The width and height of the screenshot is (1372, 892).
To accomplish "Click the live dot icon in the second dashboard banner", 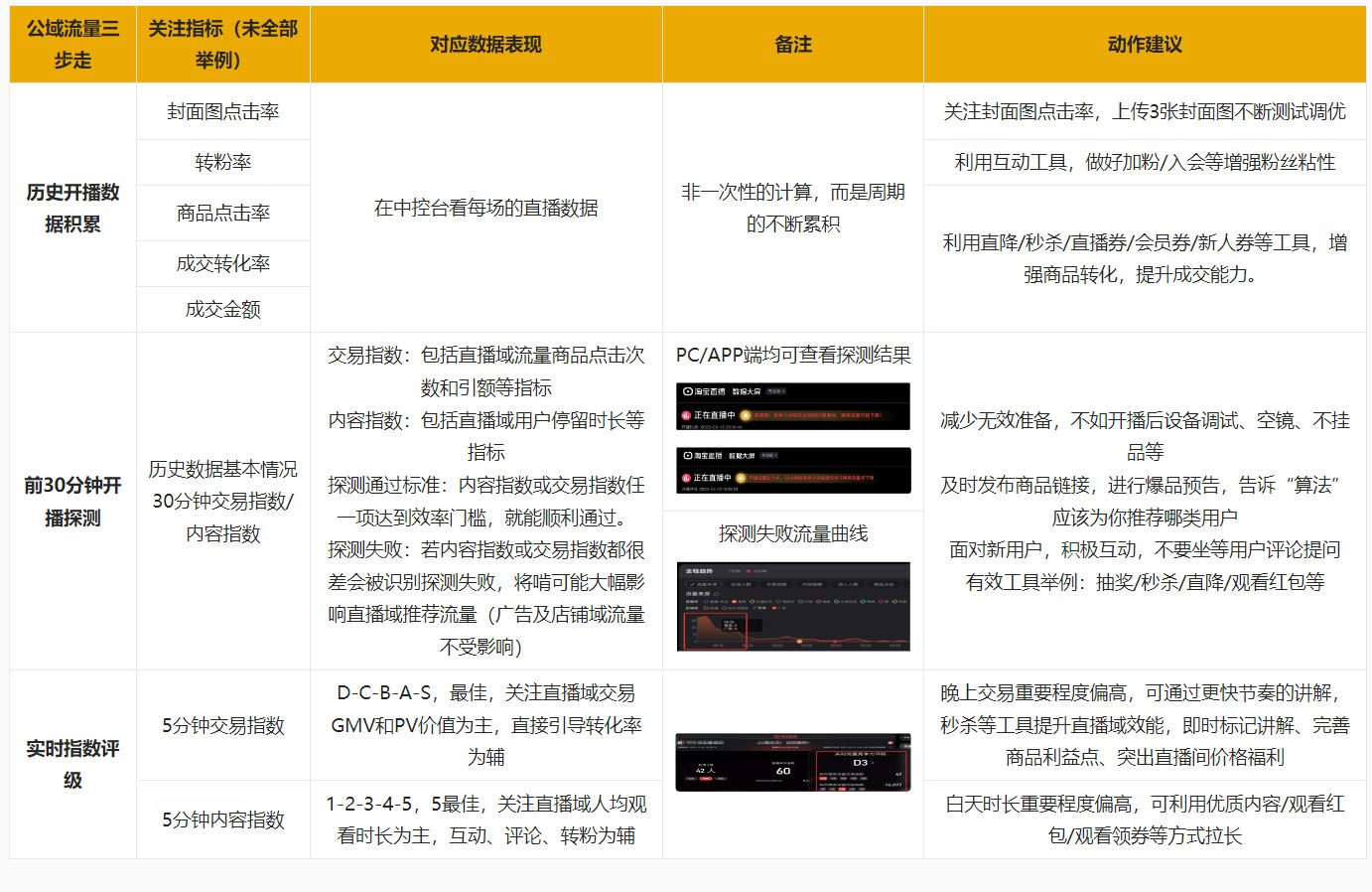I will (x=686, y=478).
